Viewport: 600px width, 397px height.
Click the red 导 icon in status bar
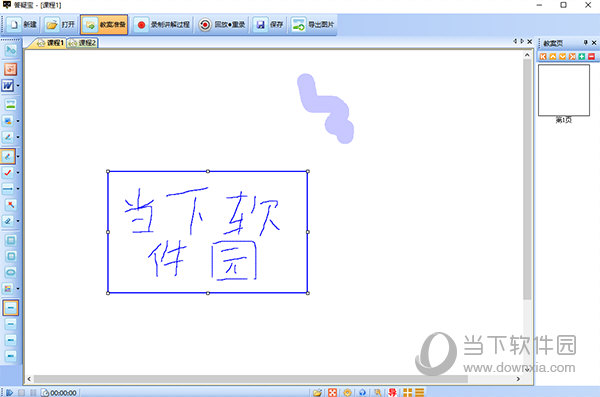pyautogui.click(x=393, y=392)
